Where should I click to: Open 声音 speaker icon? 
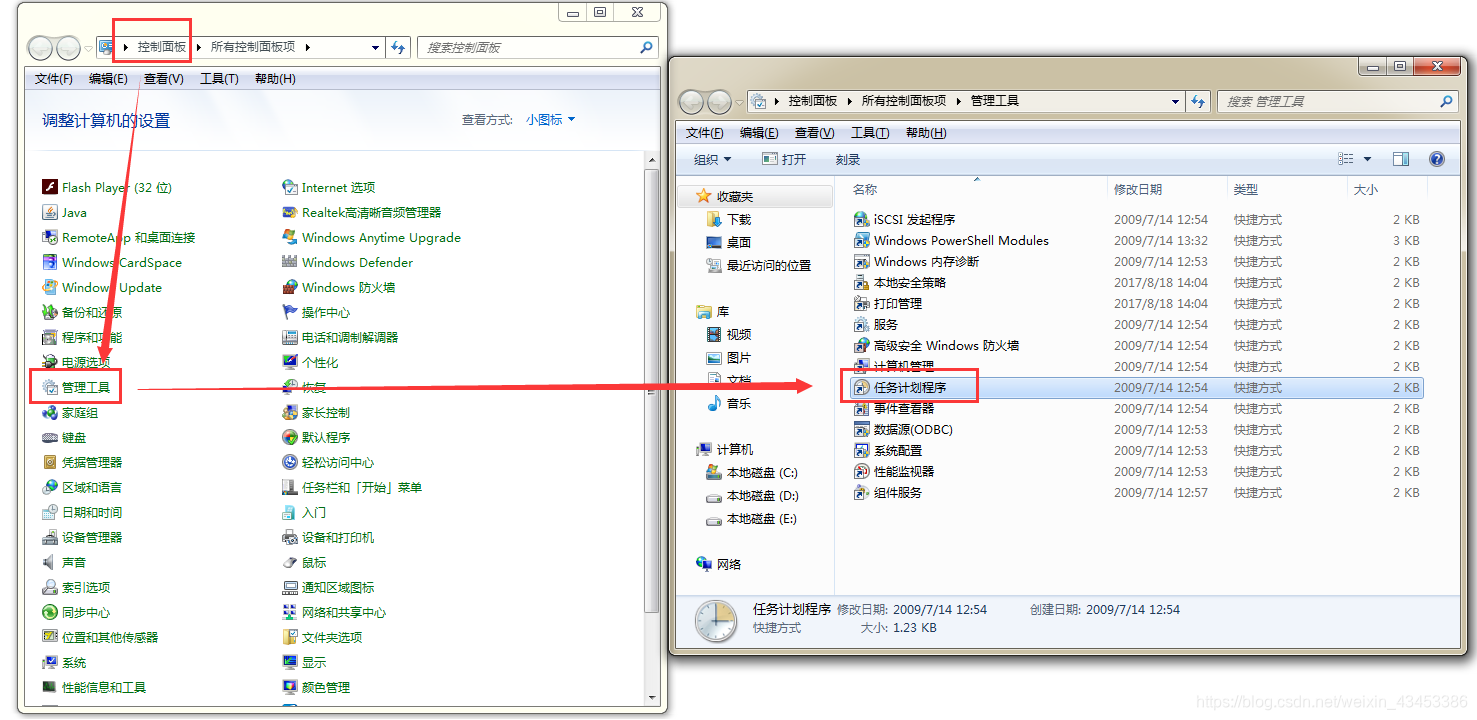click(x=50, y=562)
